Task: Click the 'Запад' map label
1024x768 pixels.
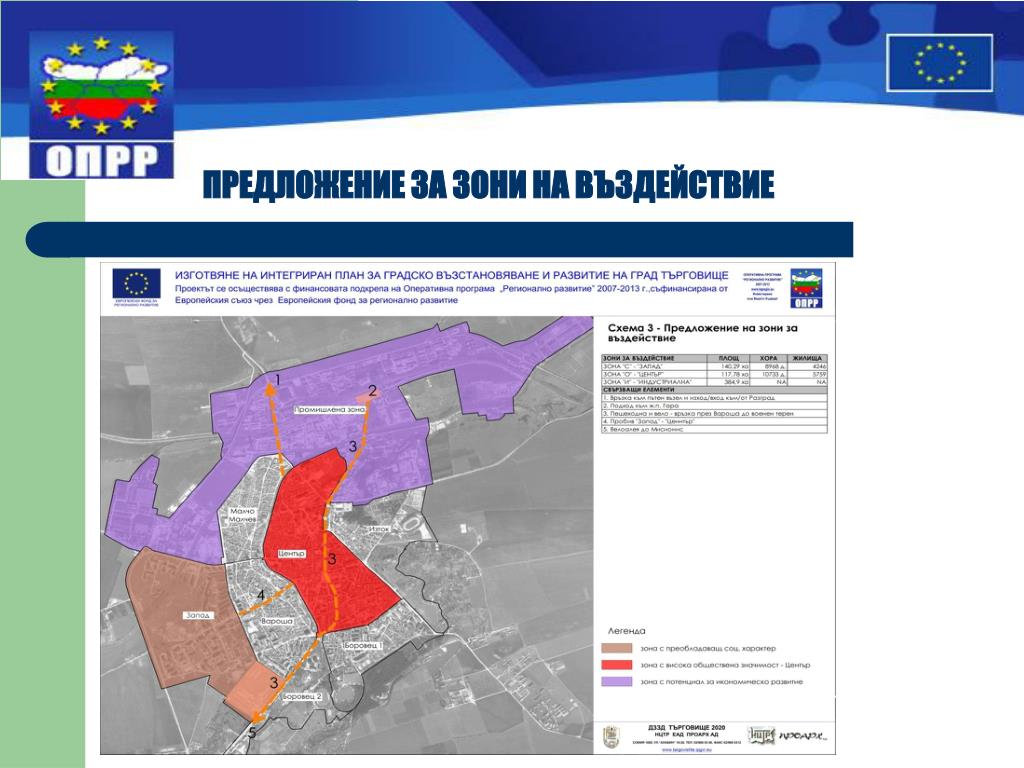Action: [197, 615]
